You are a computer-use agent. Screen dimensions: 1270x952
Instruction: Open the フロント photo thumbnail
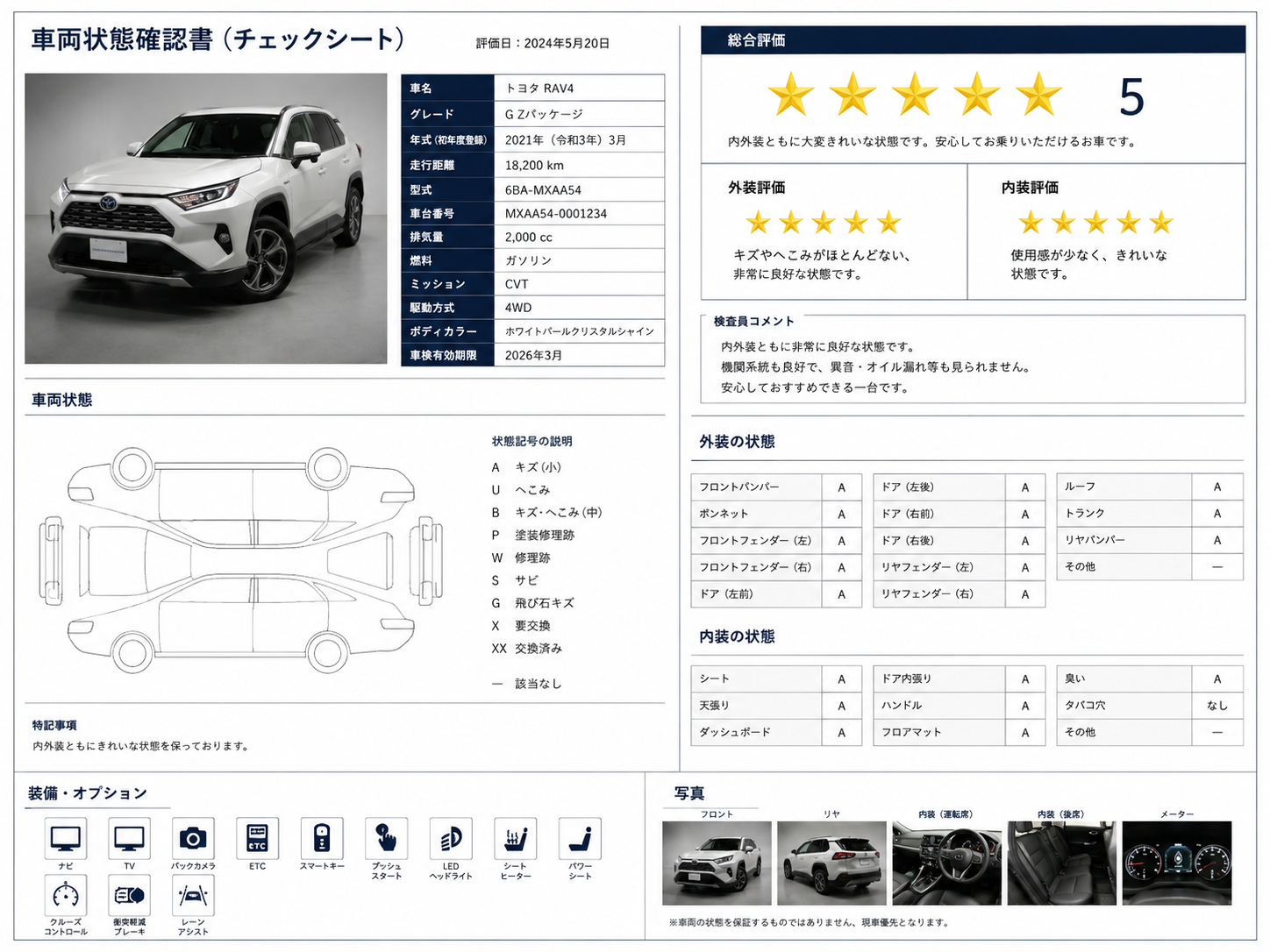point(717,863)
